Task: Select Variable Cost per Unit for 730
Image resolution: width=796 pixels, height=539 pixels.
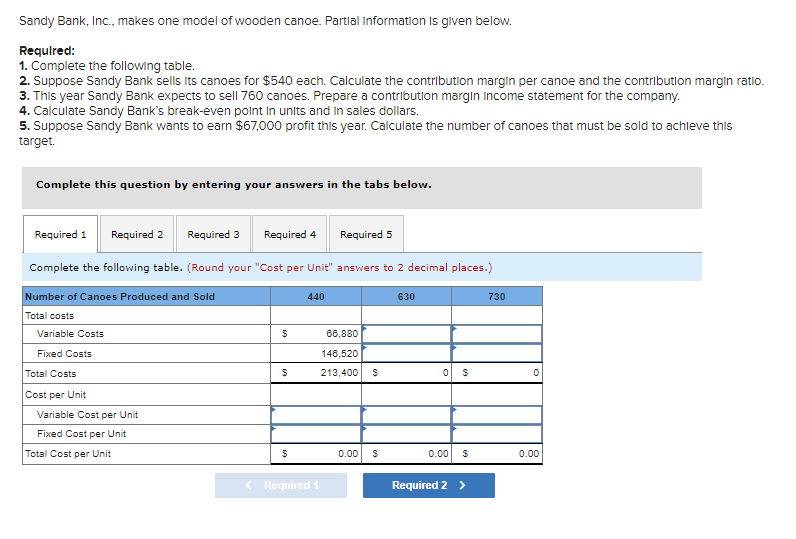Action: 497,415
